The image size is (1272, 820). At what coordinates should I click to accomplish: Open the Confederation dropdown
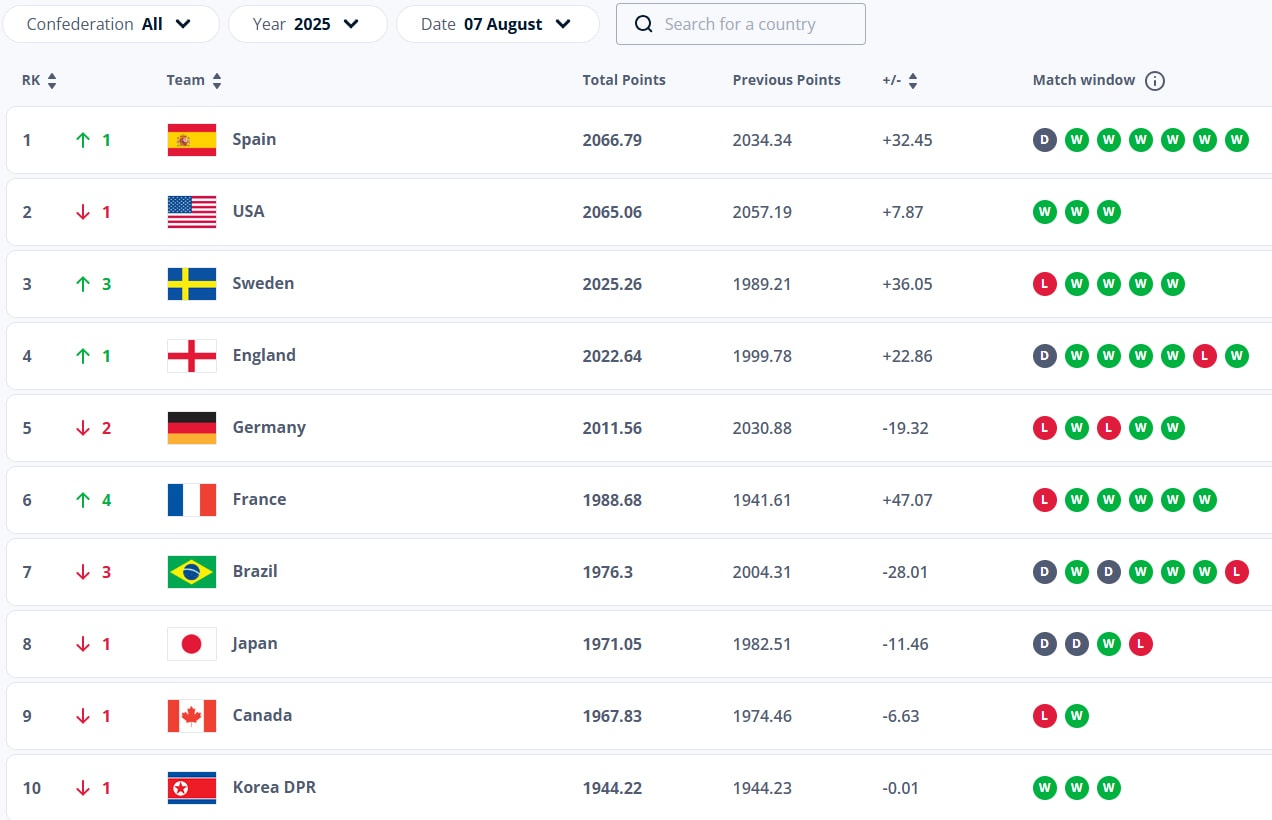tap(111, 24)
